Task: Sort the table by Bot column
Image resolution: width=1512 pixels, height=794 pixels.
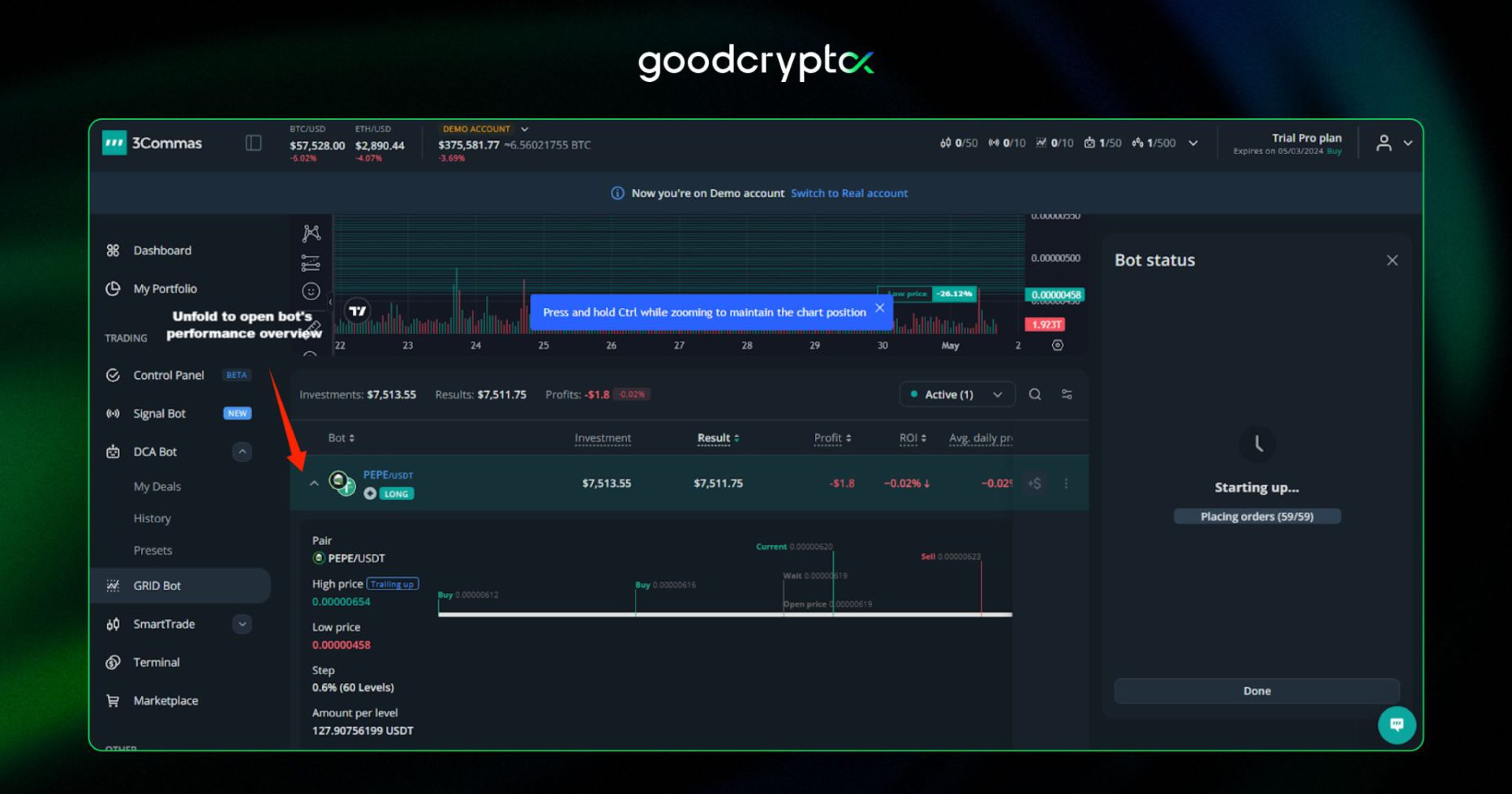Action: 341,438
